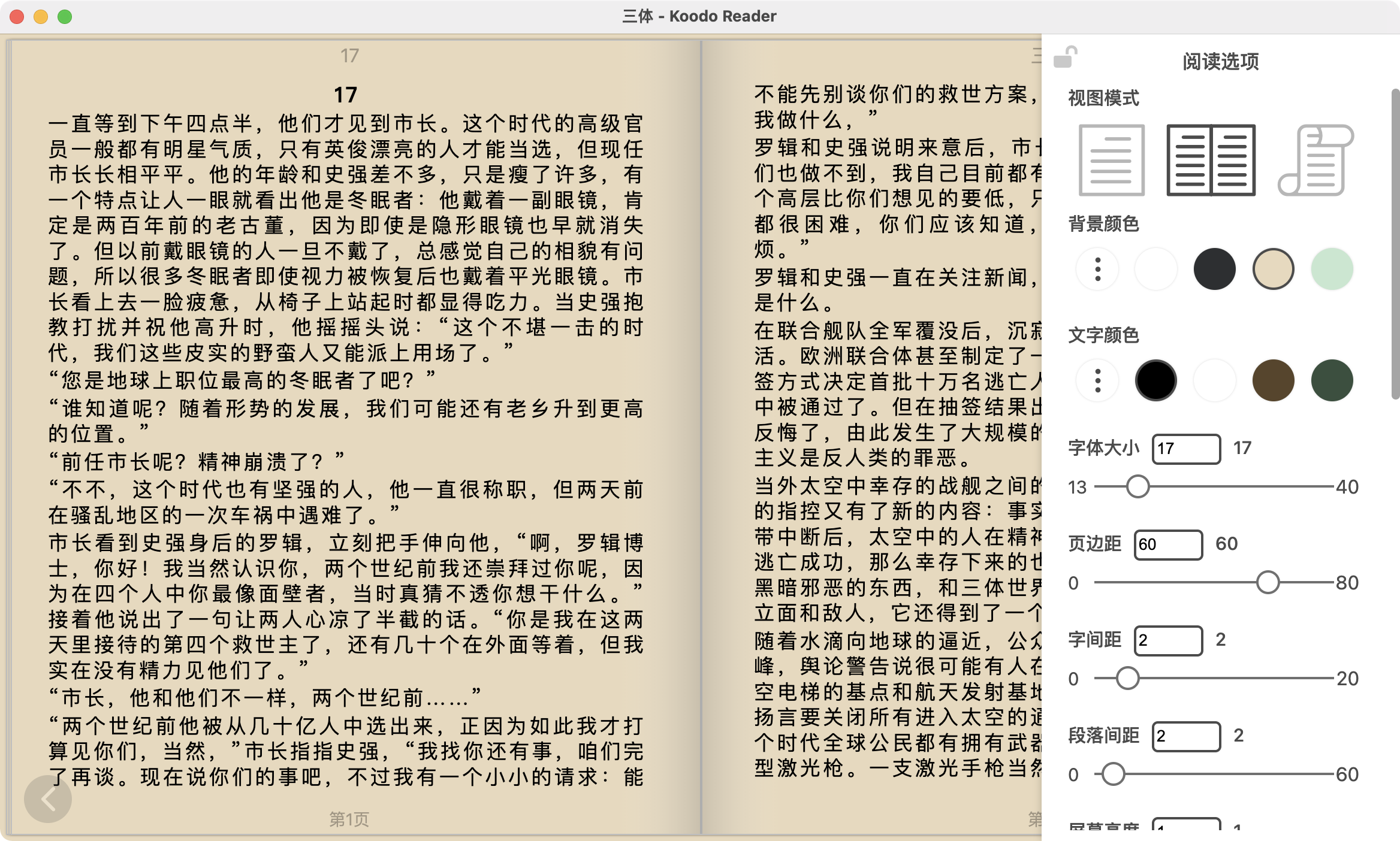Viewport: 1400px width, 841px height.
Task: Close the Koodo Reader window
Action: 17,17
